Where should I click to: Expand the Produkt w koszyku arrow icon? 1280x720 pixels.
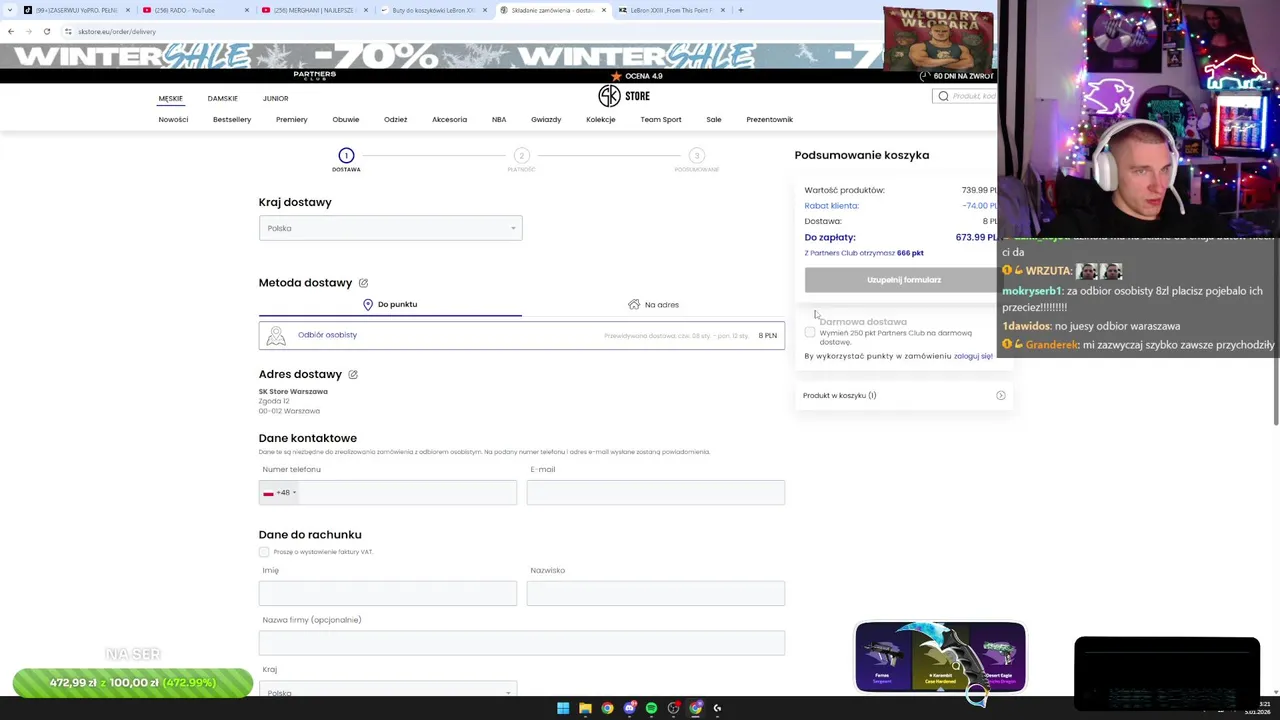tap(1000, 395)
